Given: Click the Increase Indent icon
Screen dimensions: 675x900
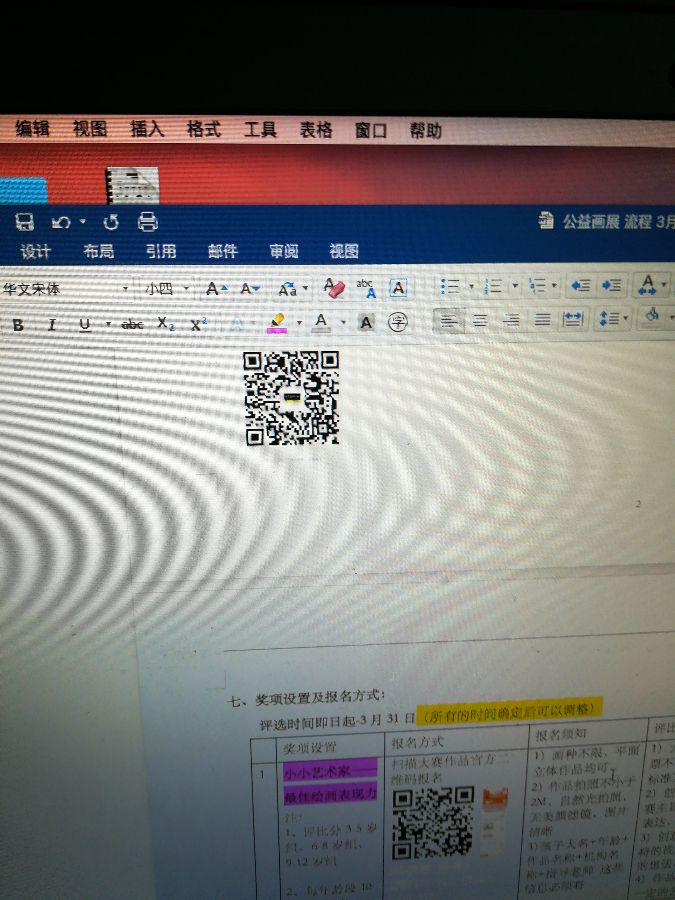Looking at the screenshot, I should click(612, 287).
